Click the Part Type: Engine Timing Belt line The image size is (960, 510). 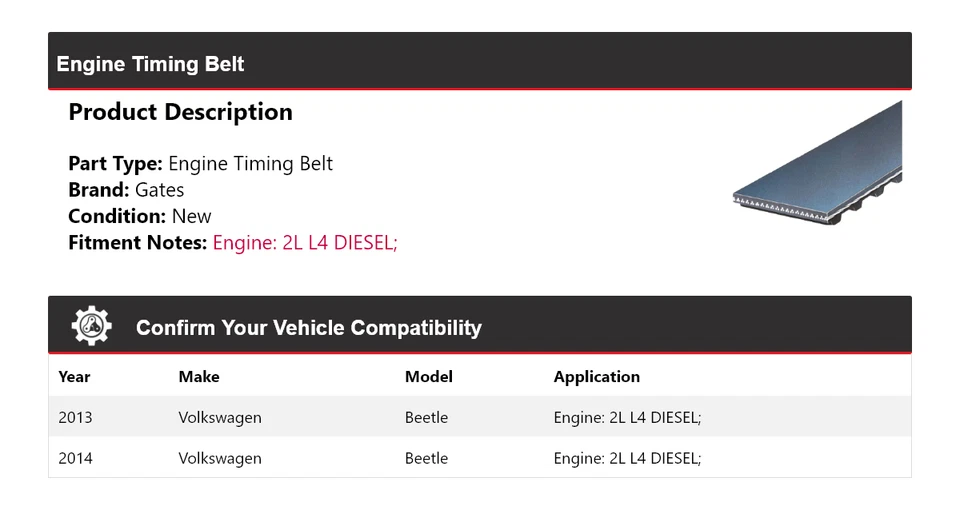200,164
